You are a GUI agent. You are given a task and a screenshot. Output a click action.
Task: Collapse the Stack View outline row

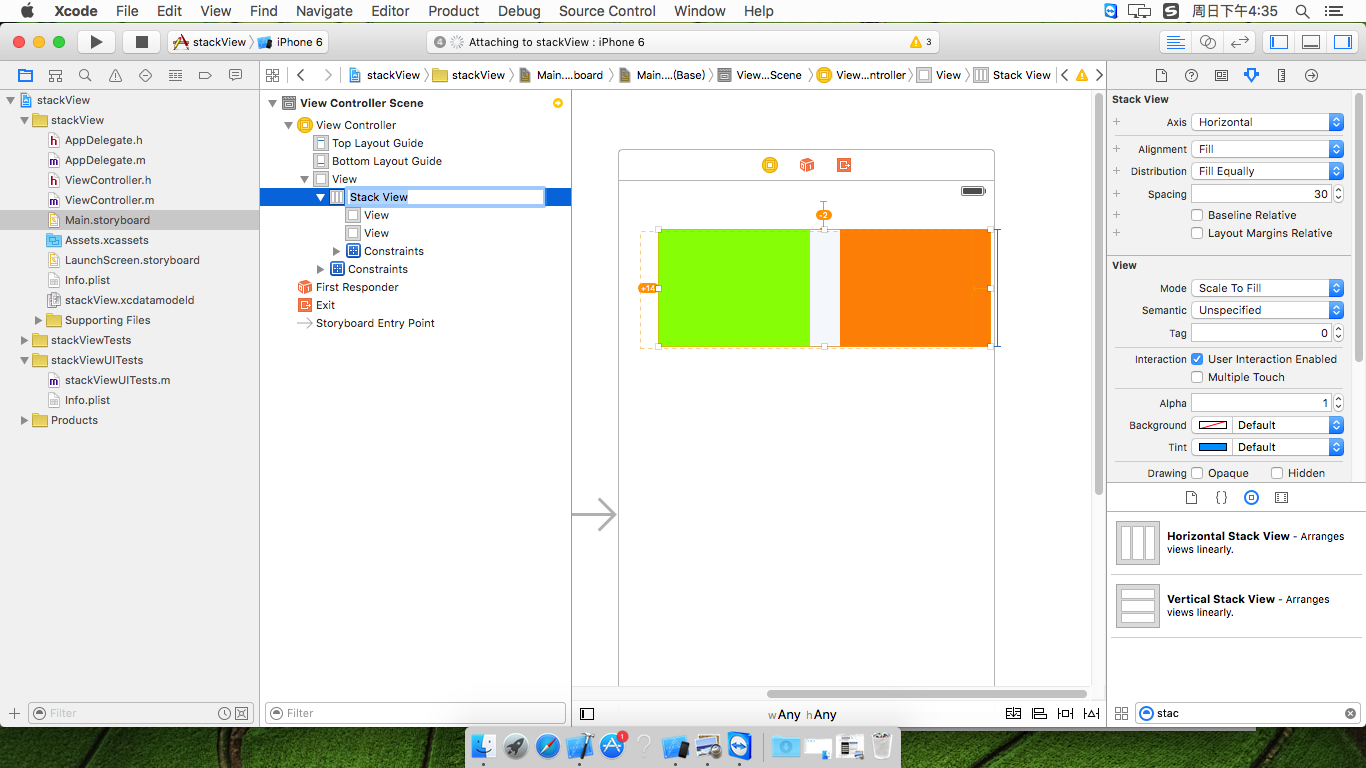pos(321,197)
